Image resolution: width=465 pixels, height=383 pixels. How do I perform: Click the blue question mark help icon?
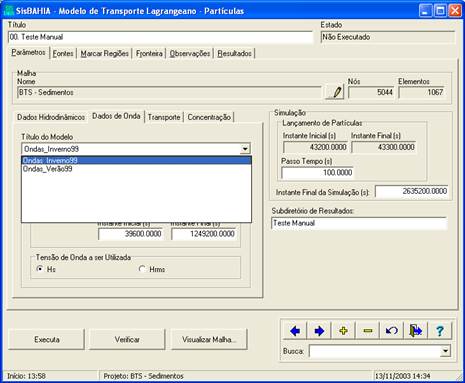tap(440, 331)
